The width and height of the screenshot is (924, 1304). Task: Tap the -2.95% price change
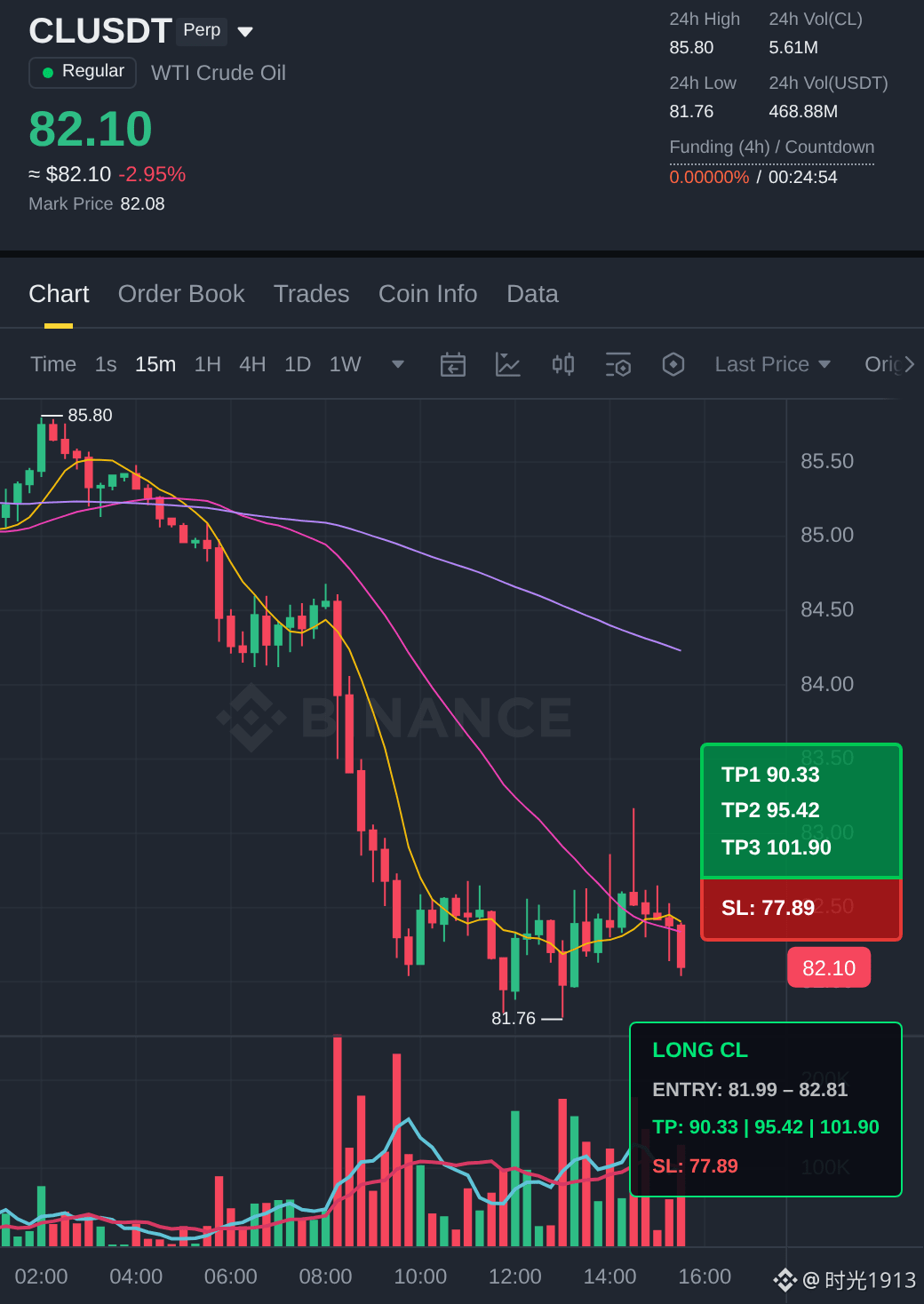pyautogui.click(x=152, y=174)
